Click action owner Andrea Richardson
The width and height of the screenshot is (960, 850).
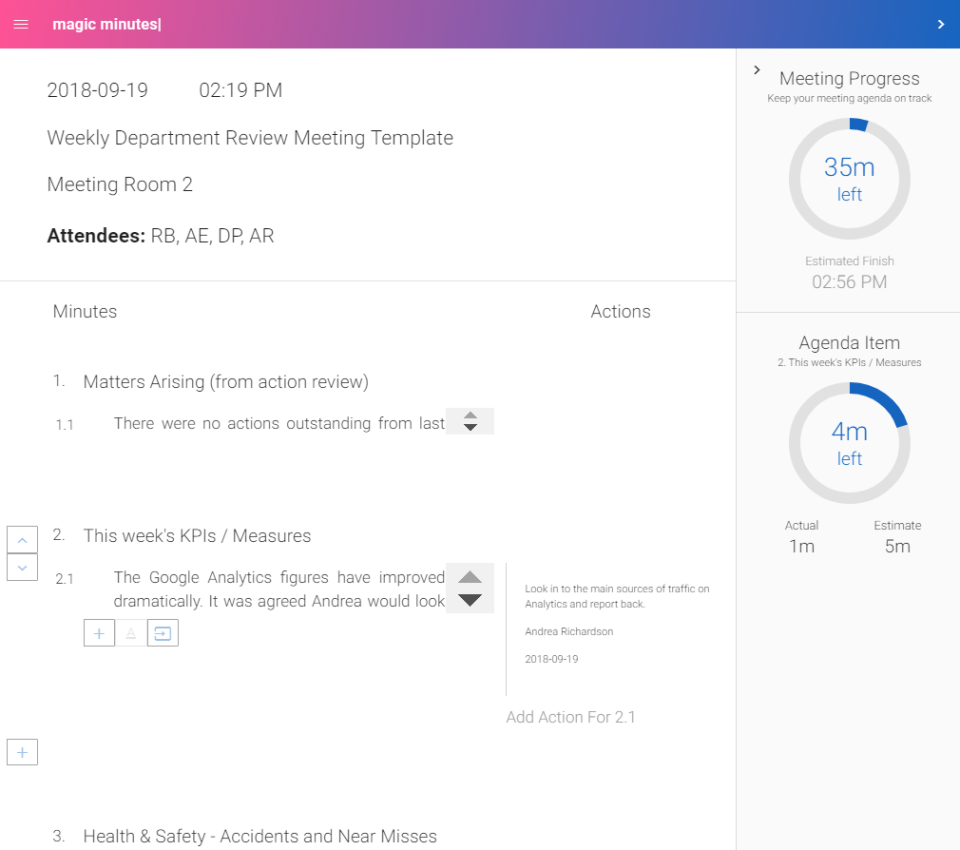569,631
